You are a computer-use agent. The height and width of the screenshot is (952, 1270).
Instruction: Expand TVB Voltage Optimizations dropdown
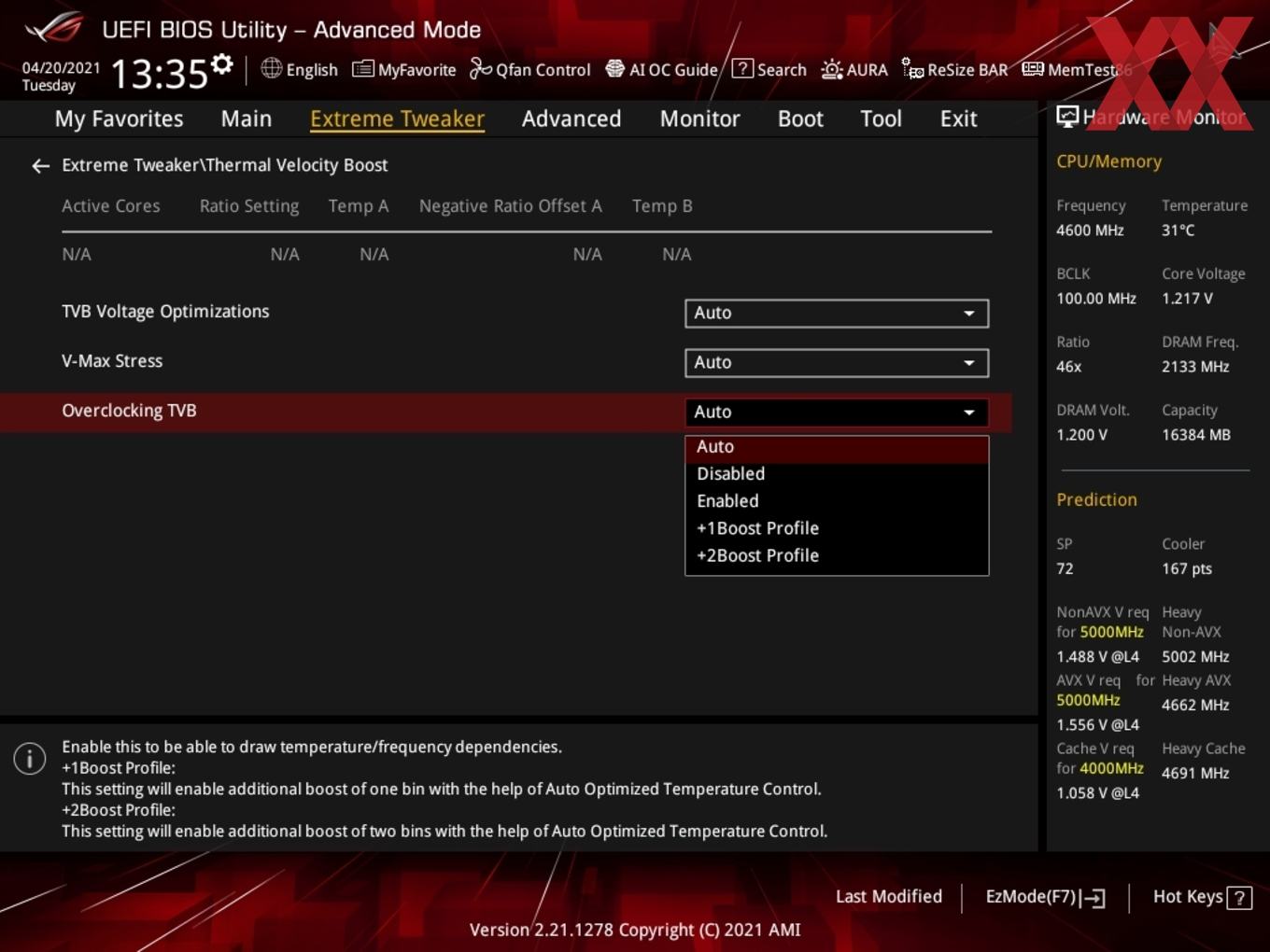click(x=837, y=313)
